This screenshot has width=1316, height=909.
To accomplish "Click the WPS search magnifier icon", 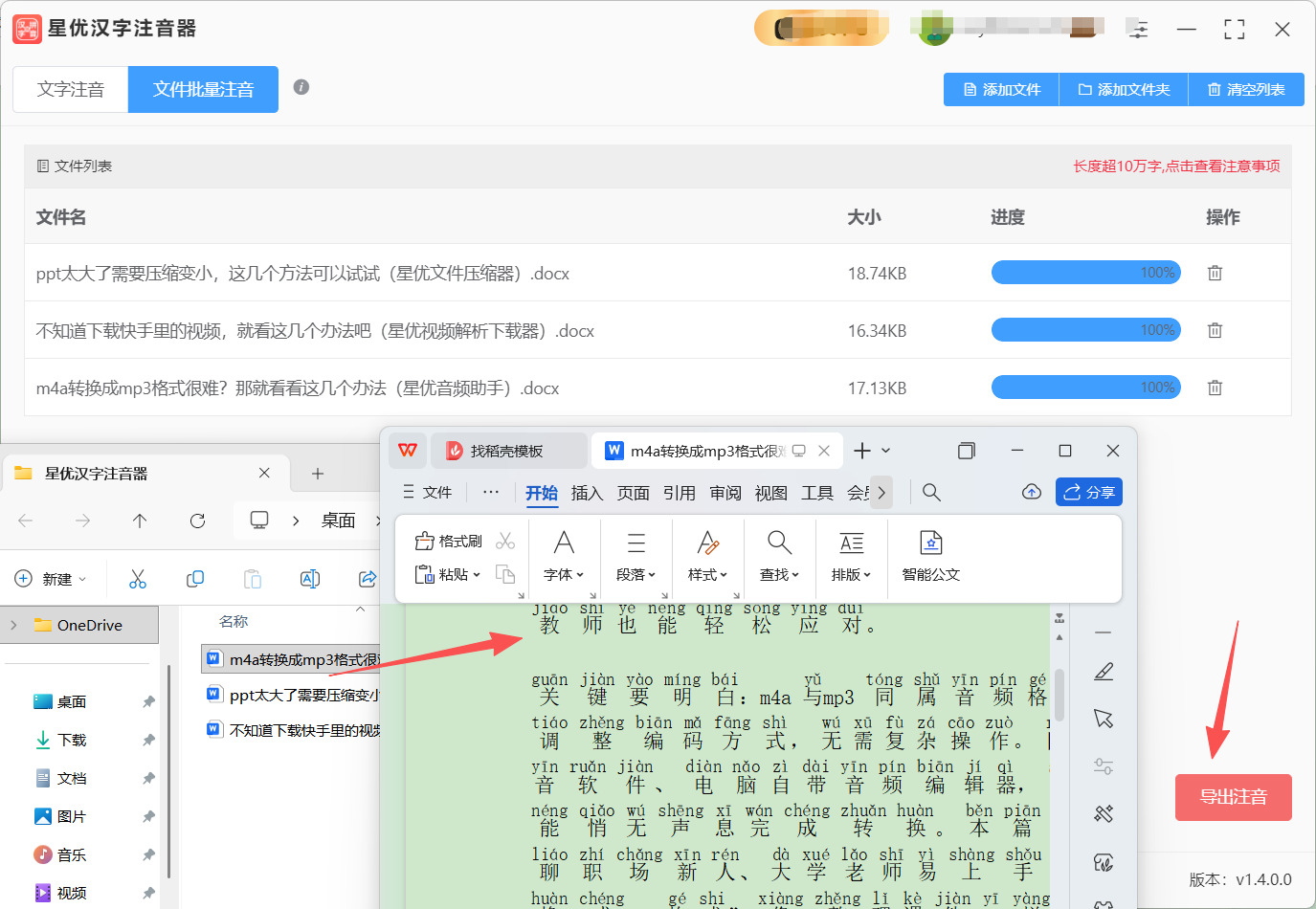I will pos(930,492).
